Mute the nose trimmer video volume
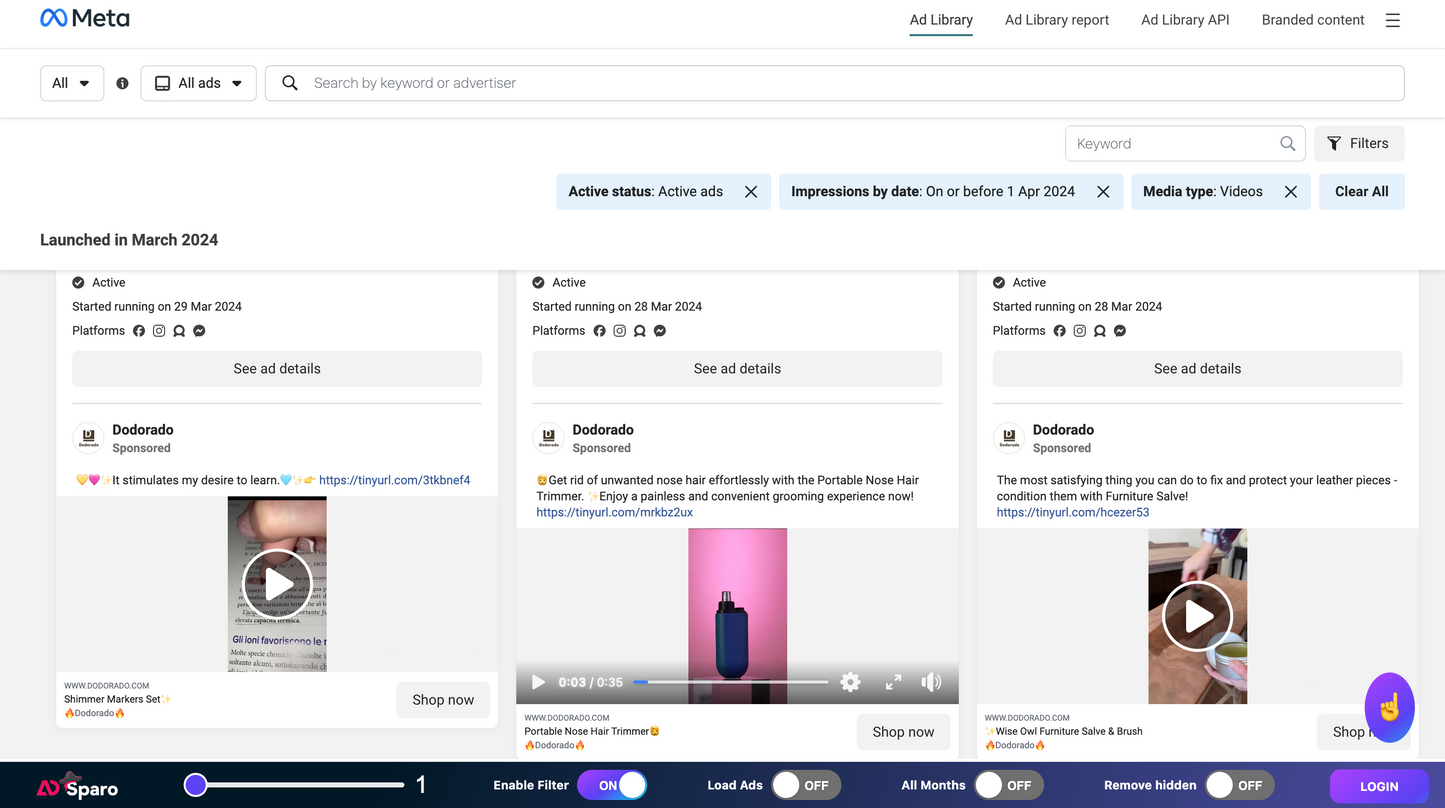The height and width of the screenshot is (808, 1445). click(931, 682)
